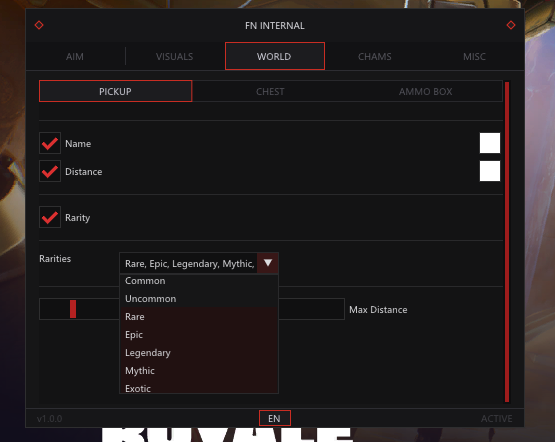Click the Max Distance label
The image size is (555, 442).
(x=378, y=310)
